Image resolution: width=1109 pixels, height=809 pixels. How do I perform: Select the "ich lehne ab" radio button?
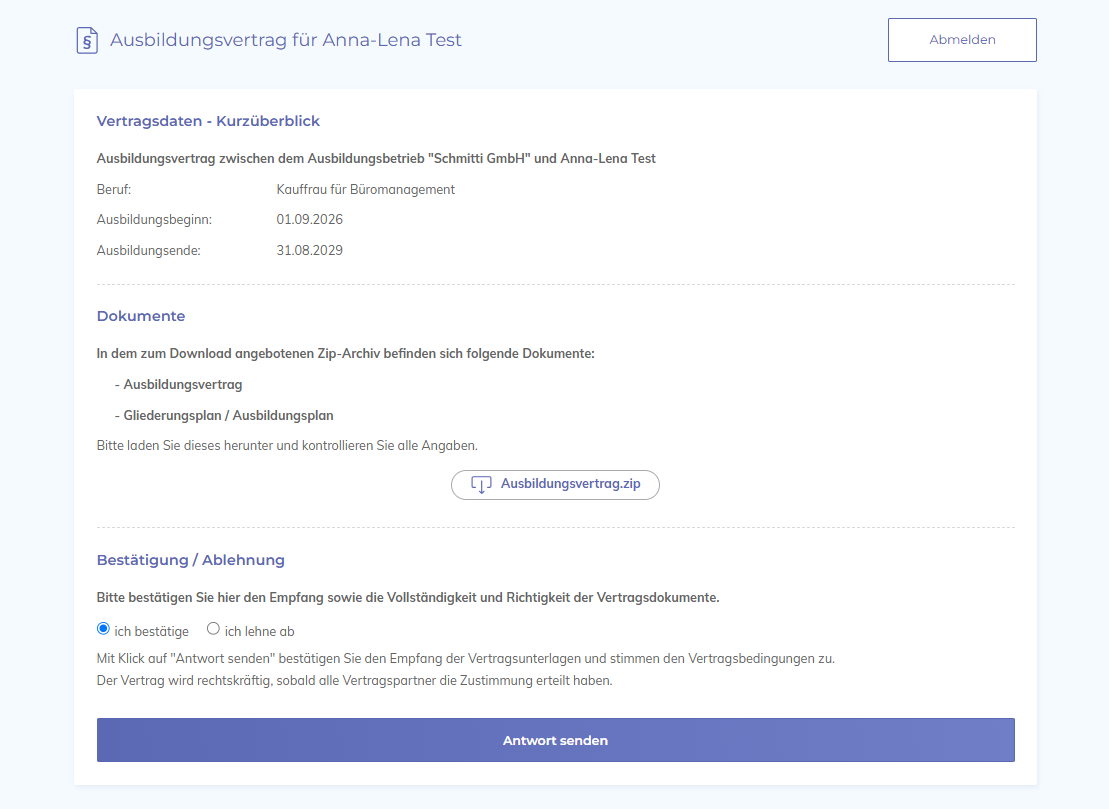(x=213, y=629)
